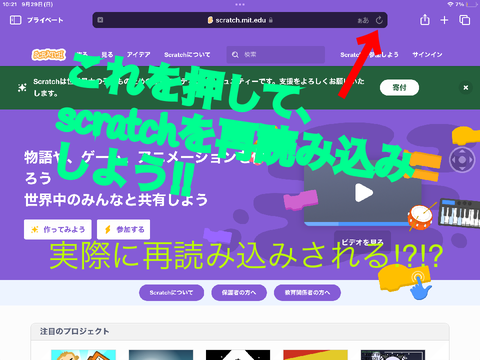Select the 世界中のみんなと共有しよう text
This screenshot has width=480, height=360.
pos(116,200)
